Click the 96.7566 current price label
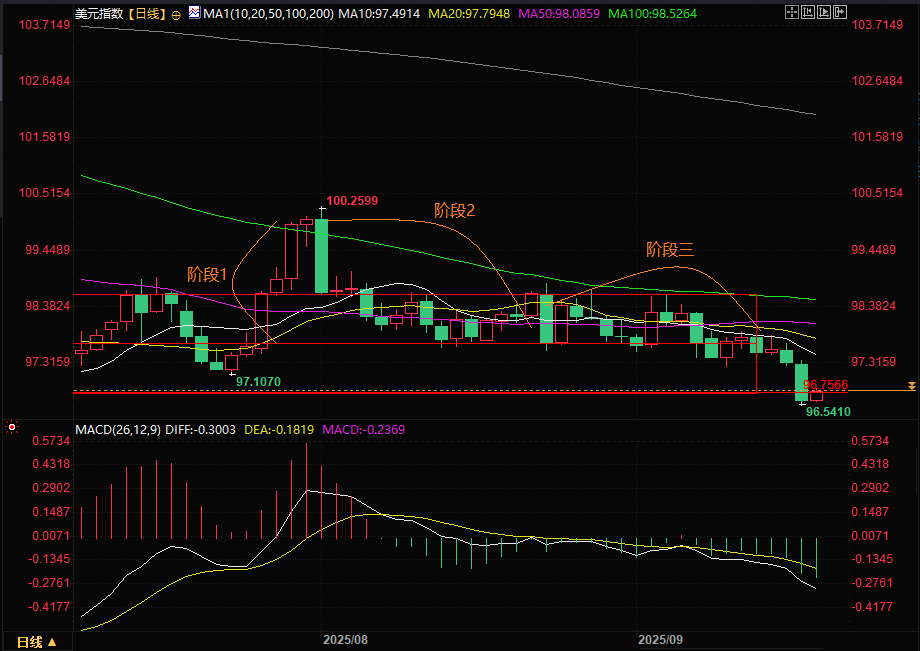 [x=826, y=385]
